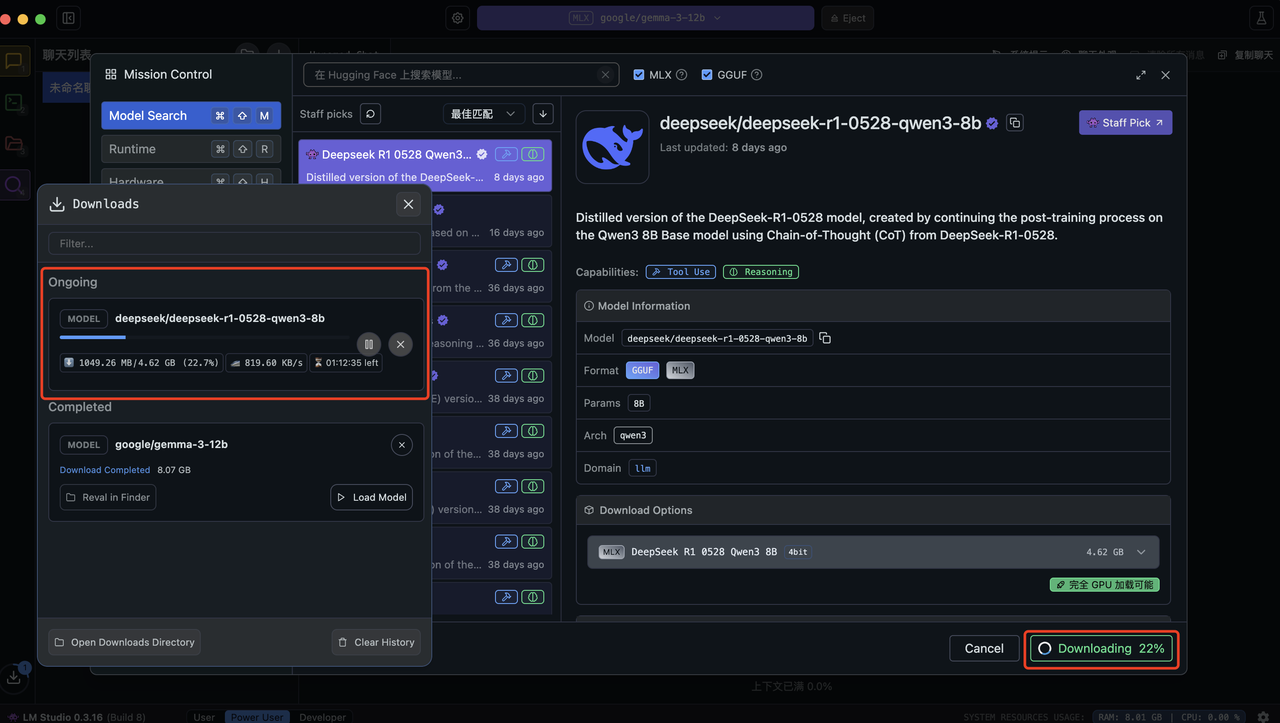
Task: Click the flask experiments icon
Action: click(1261, 18)
